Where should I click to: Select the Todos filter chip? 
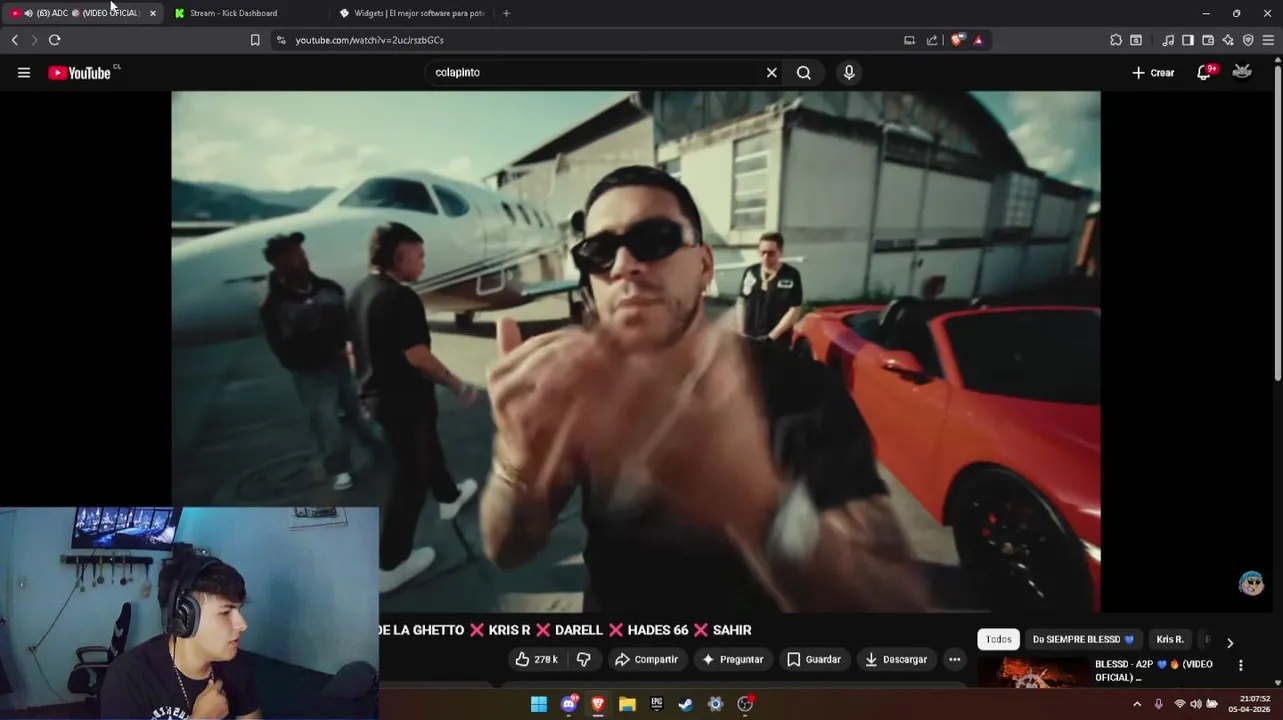[998, 639]
